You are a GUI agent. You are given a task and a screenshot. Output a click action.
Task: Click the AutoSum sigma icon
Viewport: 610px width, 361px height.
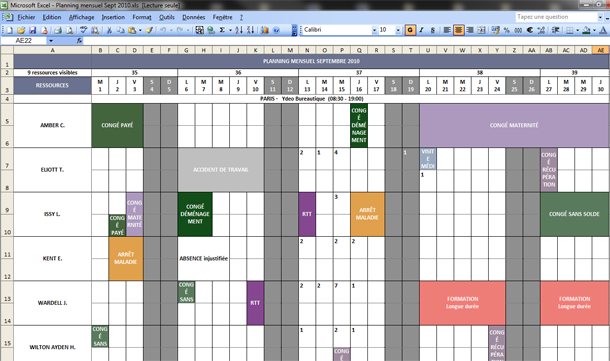pos(222,30)
